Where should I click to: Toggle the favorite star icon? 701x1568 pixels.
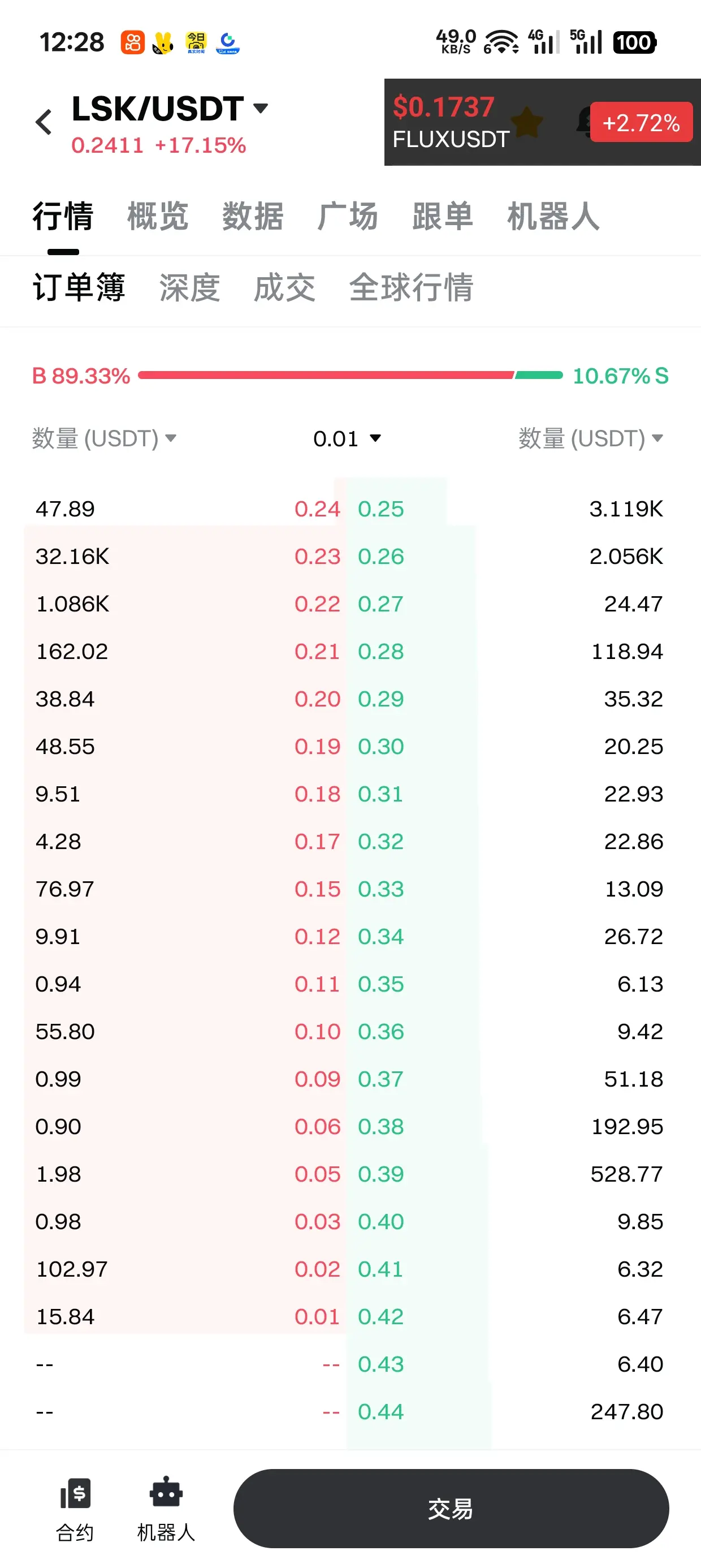point(527,122)
